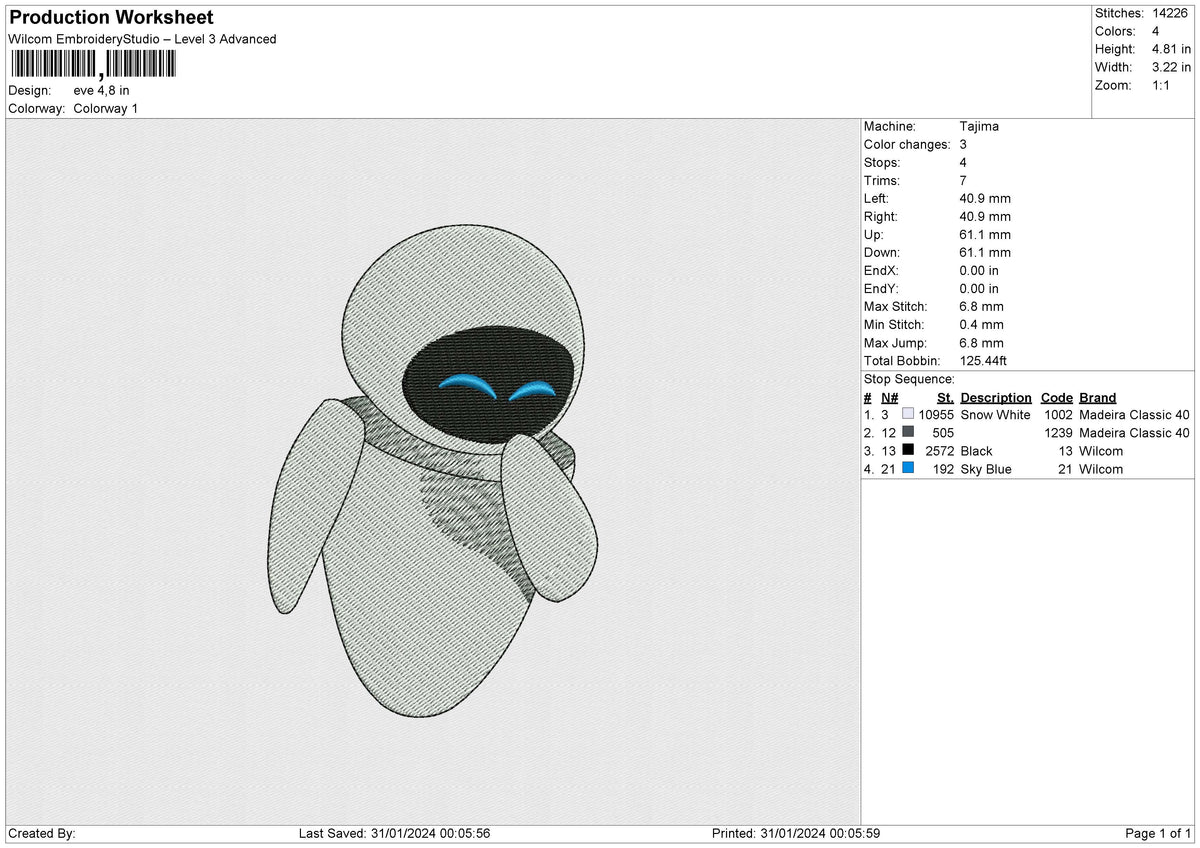
Task: Click the Height value 4.81 in
Action: coord(1172,49)
